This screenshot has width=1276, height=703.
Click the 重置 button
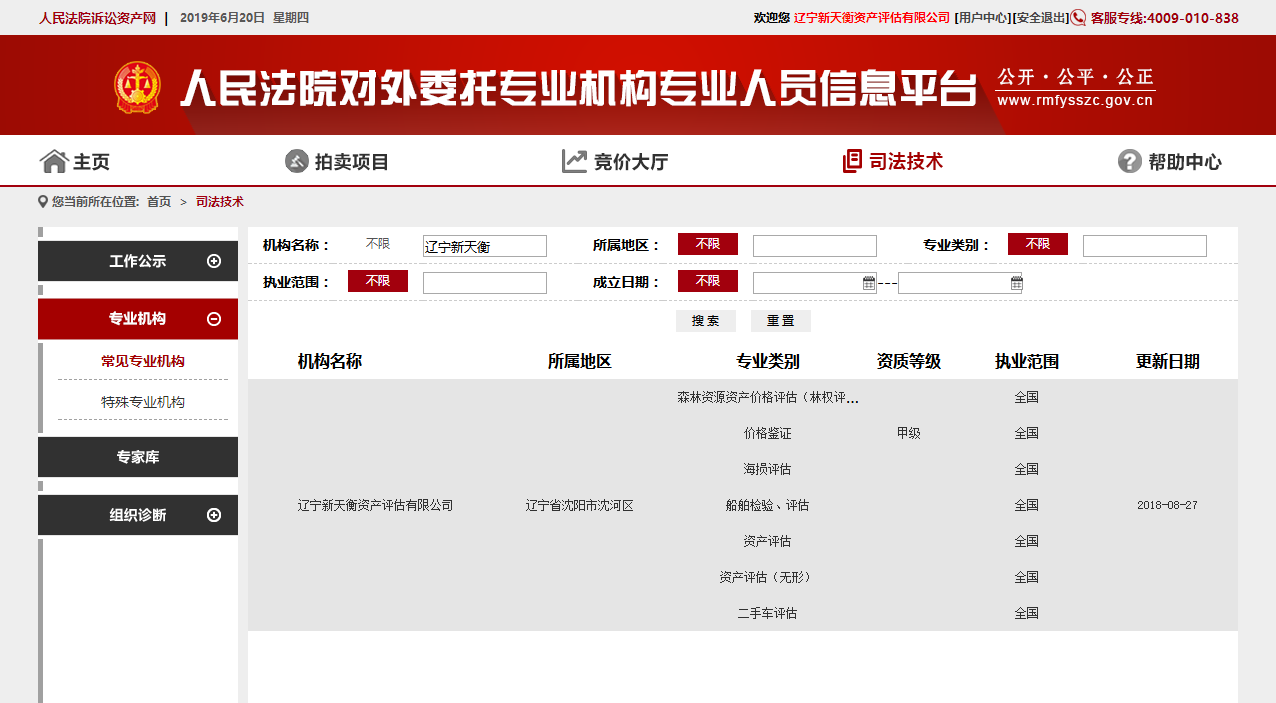781,321
